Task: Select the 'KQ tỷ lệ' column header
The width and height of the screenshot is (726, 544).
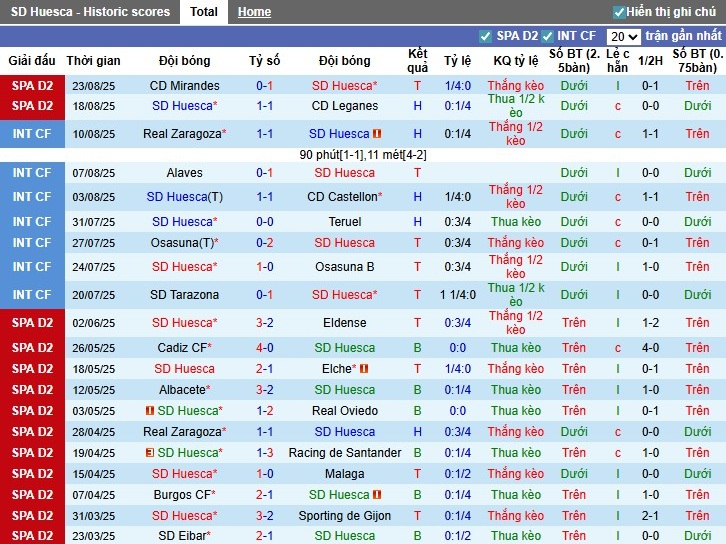Action: [x=515, y=61]
